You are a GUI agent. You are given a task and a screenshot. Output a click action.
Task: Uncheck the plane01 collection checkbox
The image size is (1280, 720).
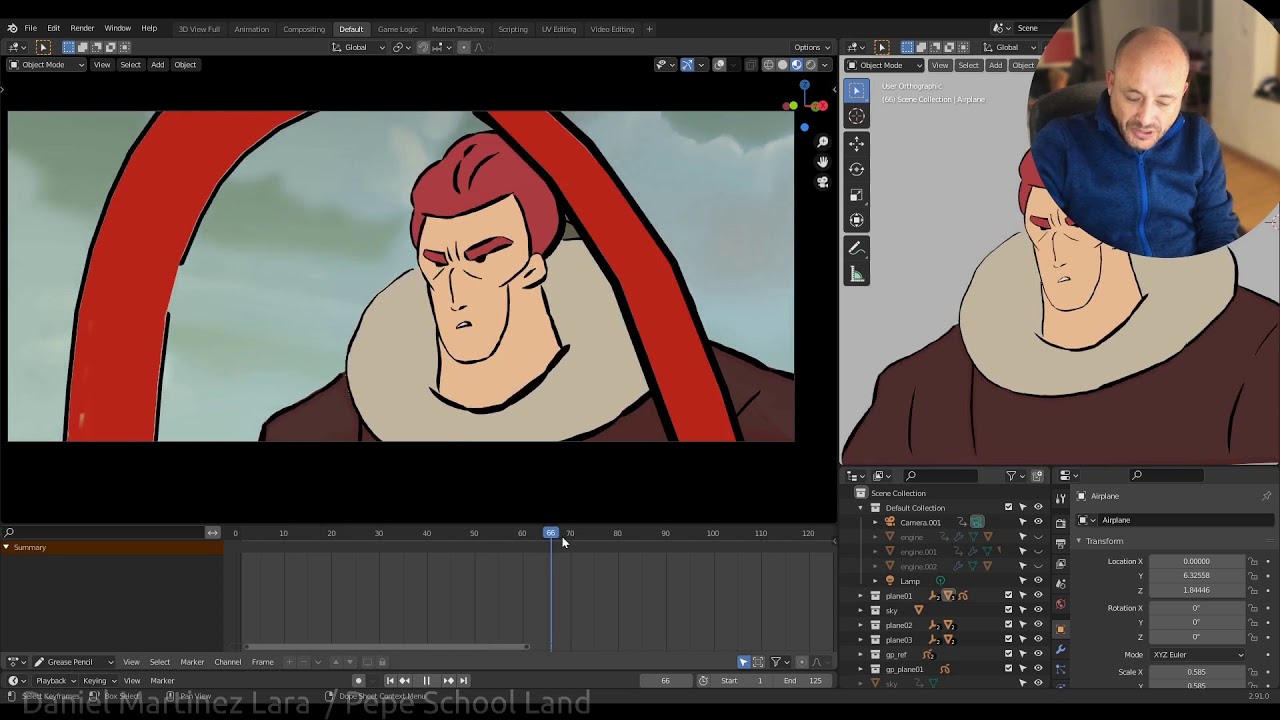pyautogui.click(x=1008, y=596)
